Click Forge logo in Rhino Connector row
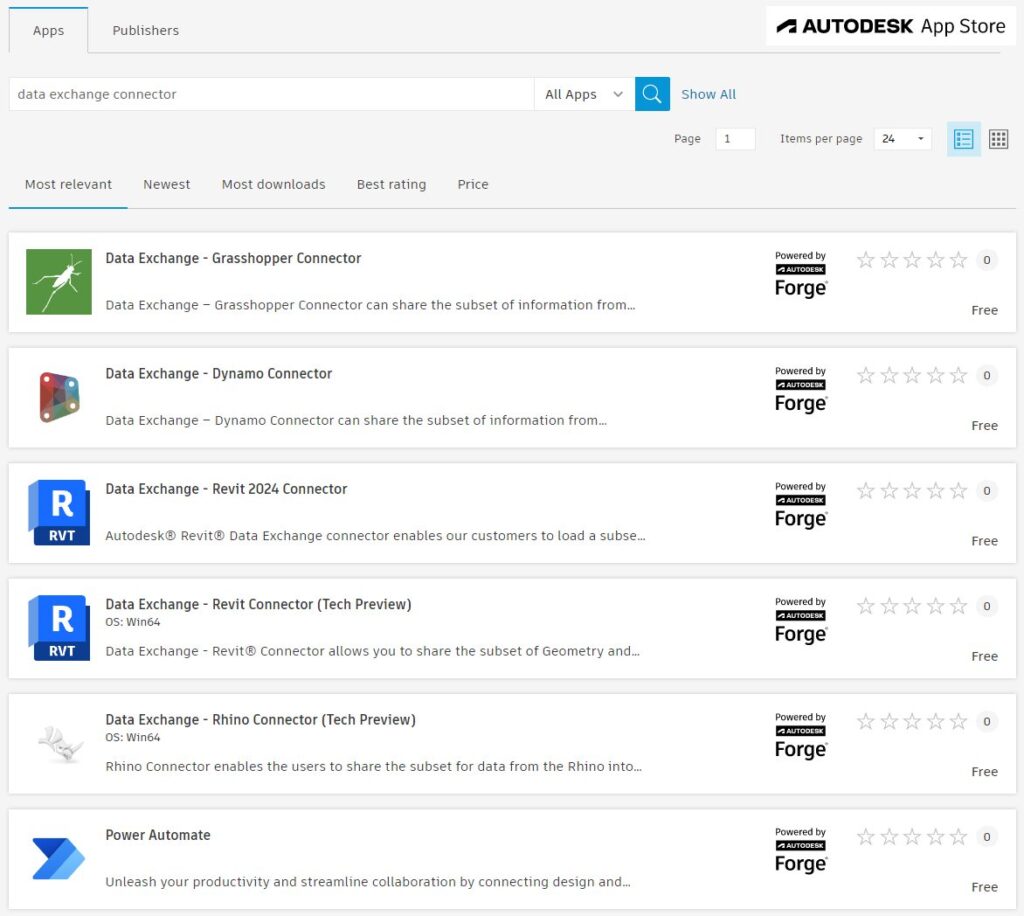The width and height of the screenshot is (1024, 916). click(801, 736)
